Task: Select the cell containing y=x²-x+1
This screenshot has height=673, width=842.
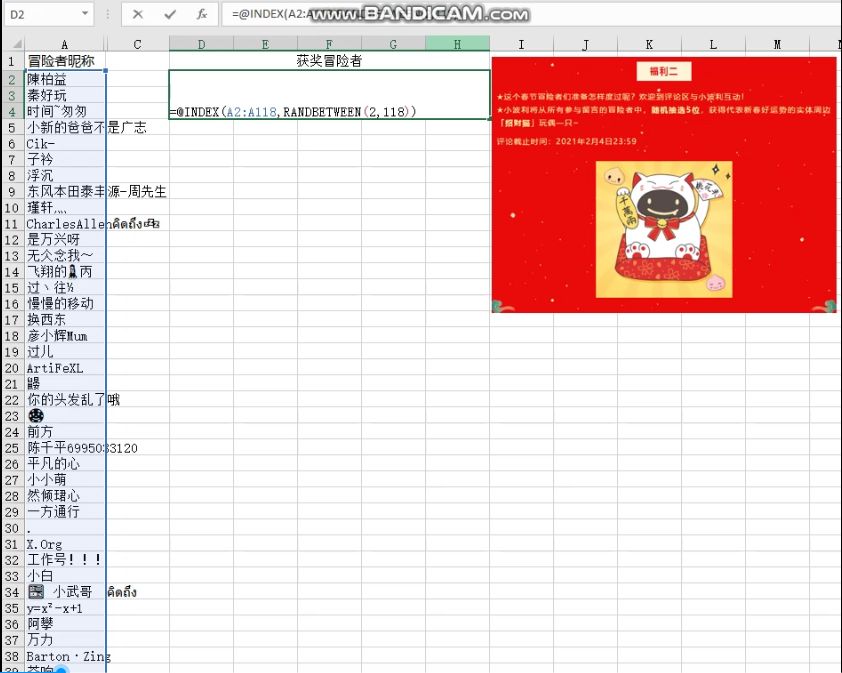Action: 64,608
